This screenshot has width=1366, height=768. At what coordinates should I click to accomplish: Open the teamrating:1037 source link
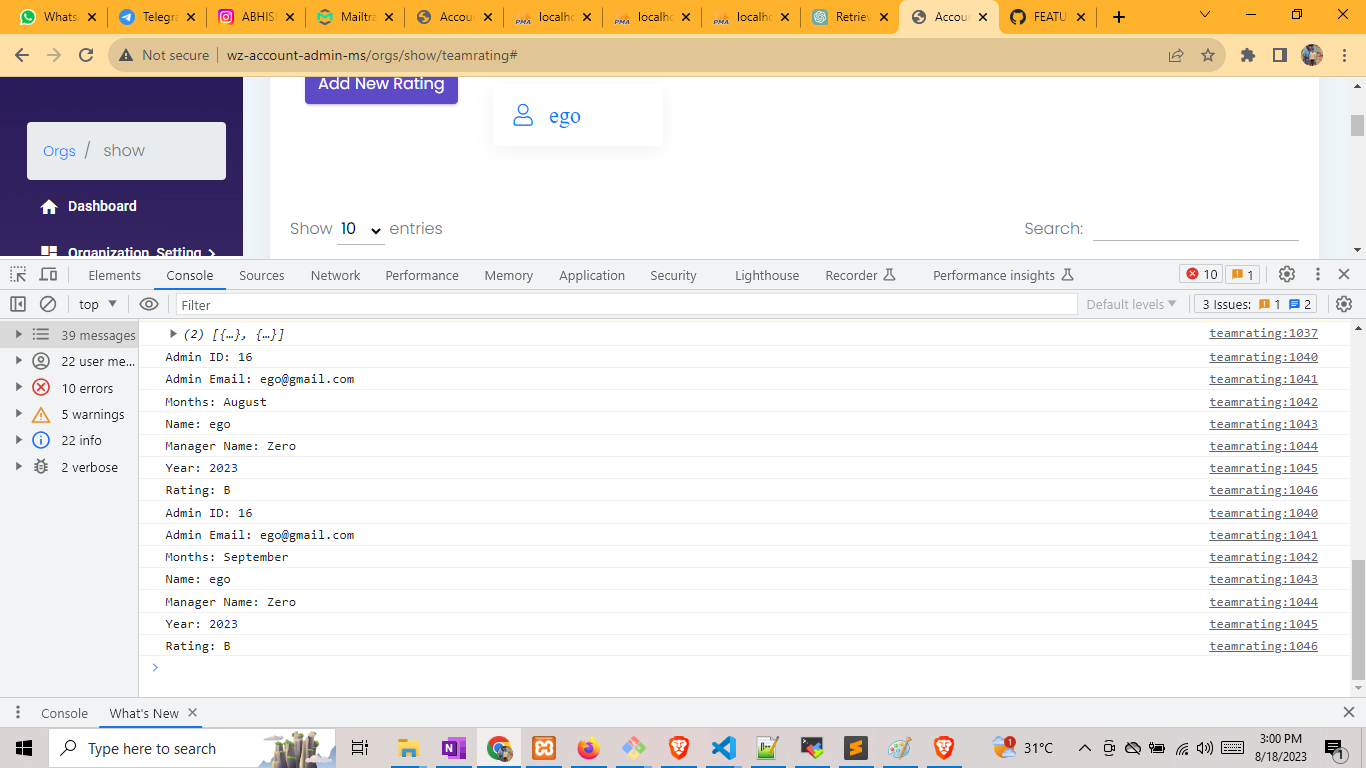click(1263, 334)
